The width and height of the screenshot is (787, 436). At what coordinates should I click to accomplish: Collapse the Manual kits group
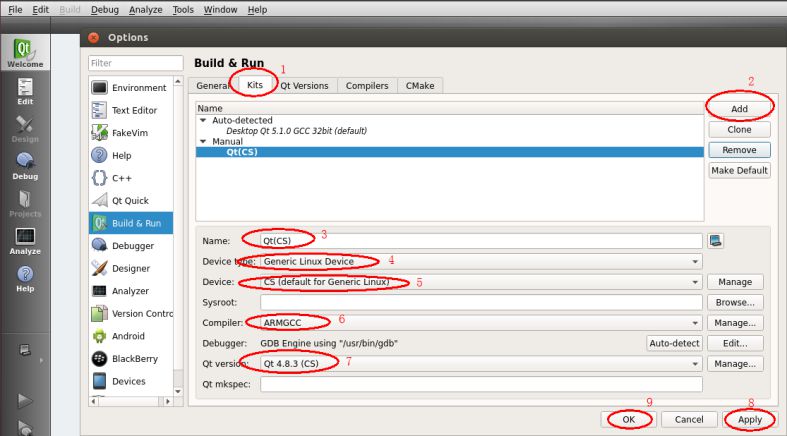(x=203, y=141)
